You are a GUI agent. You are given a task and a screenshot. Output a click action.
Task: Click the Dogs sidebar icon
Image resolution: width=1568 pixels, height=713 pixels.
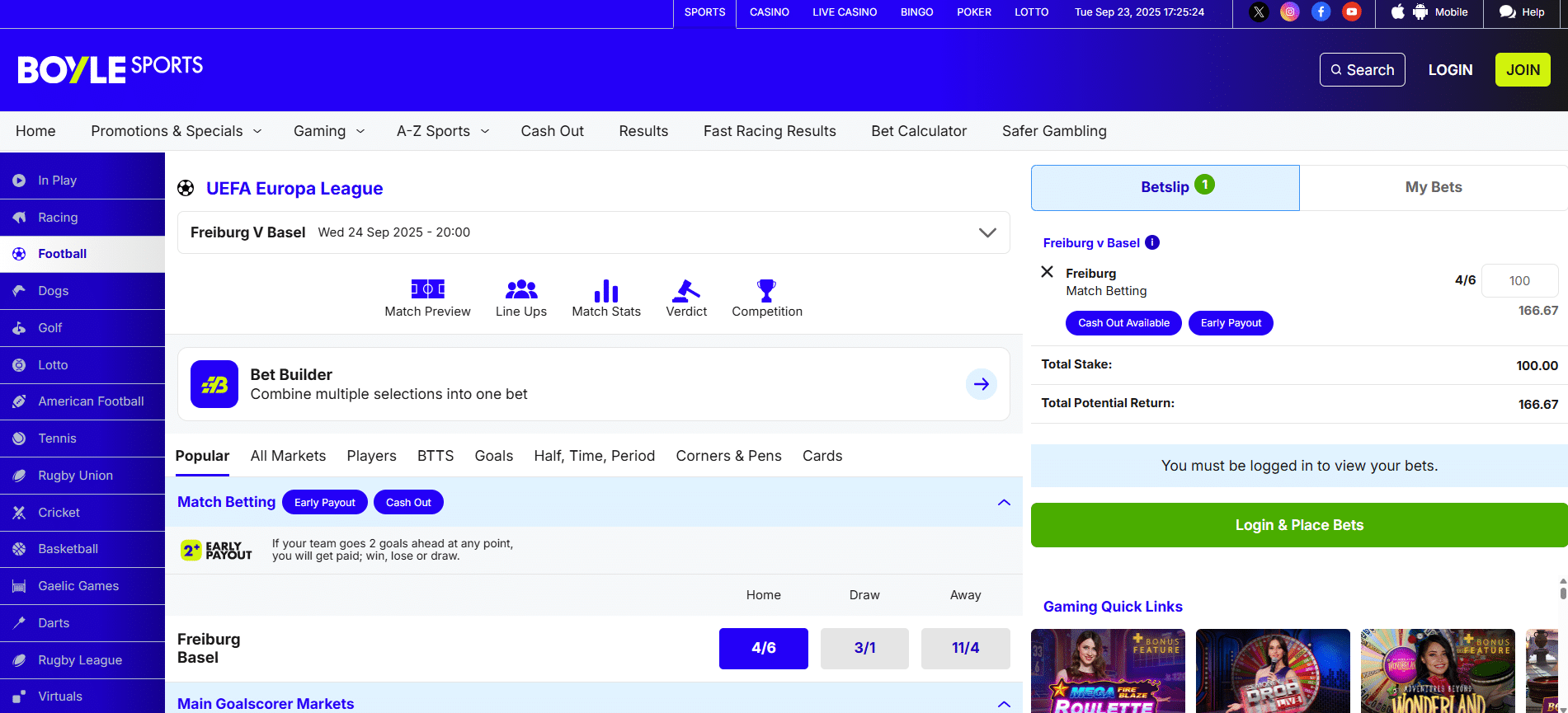[19, 291]
